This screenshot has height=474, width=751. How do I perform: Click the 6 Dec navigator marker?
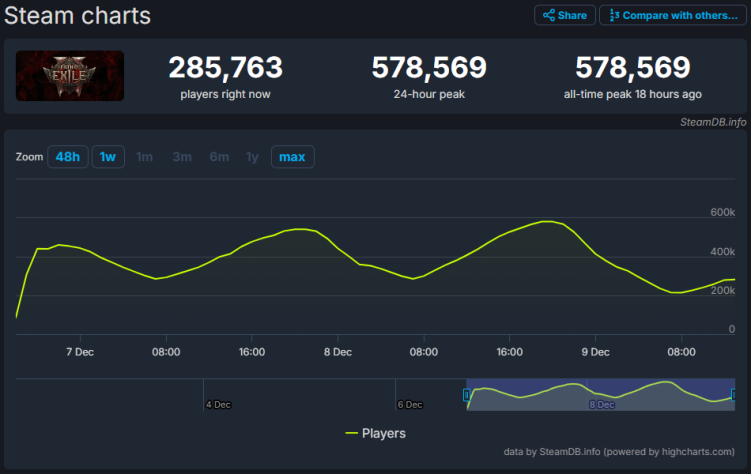click(x=409, y=404)
